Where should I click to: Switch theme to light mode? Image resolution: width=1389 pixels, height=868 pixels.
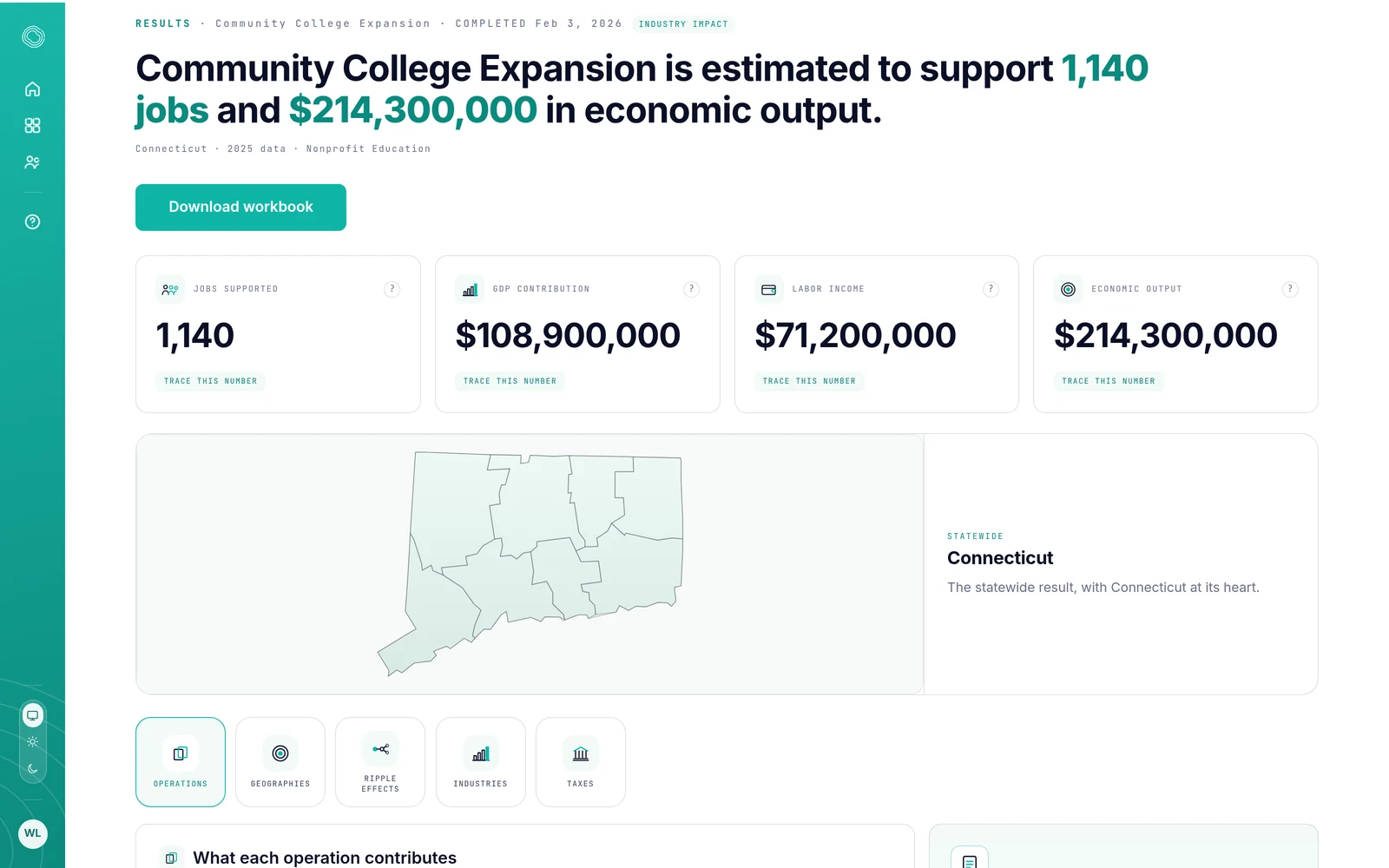click(32, 742)
